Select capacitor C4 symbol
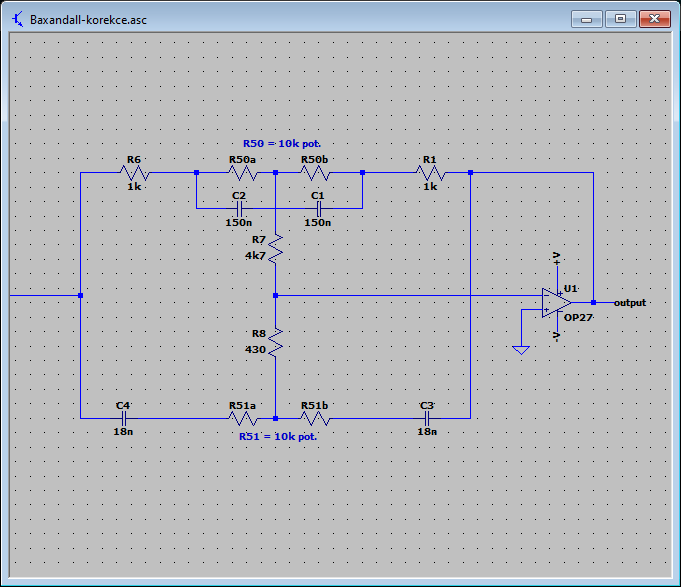Image resolution: width=681 pixels, height=587 pixels. (x=124, y=419)
